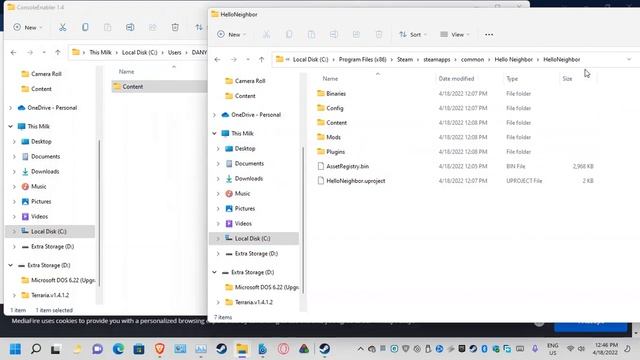Expand Terraria.v1.4.1.2 in ConsoleEnabler sidebar
The image size is (640, 360).
tap(14, 295)
